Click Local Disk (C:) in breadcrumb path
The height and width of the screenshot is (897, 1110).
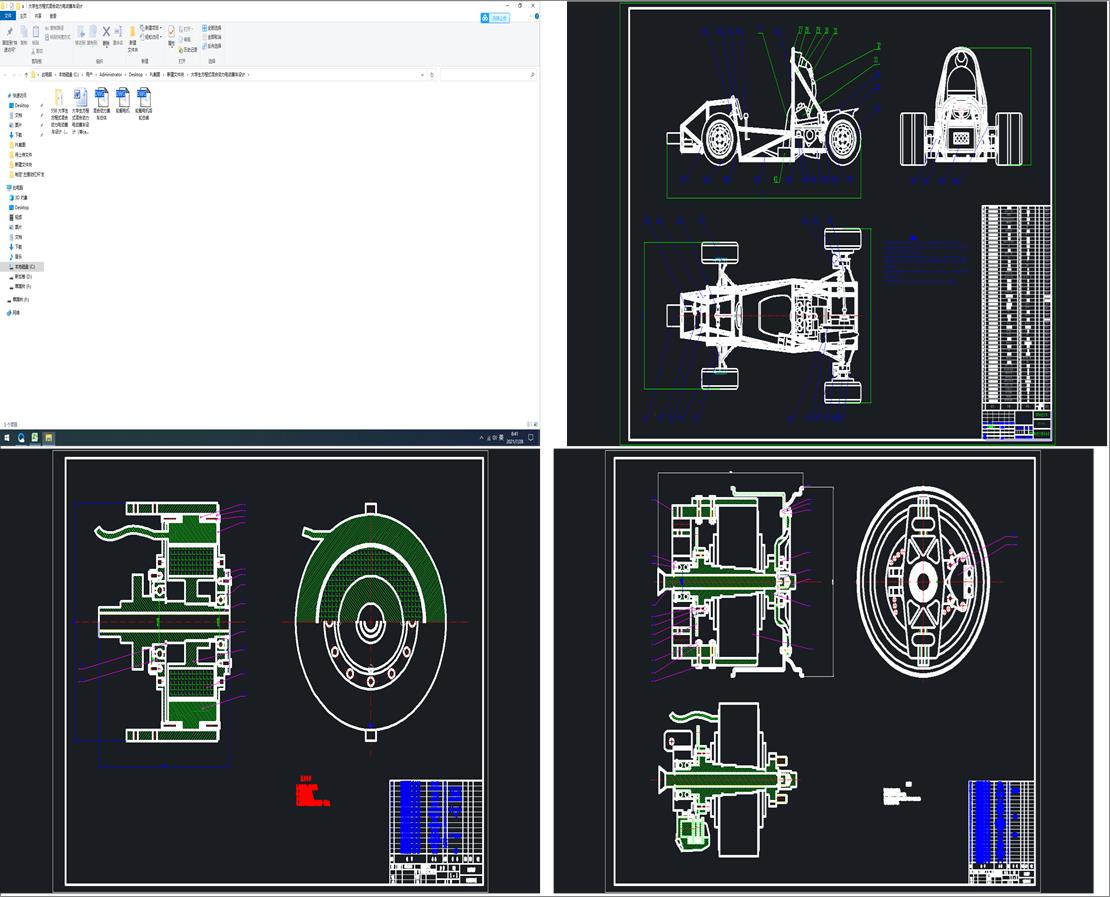click(69, 74)
